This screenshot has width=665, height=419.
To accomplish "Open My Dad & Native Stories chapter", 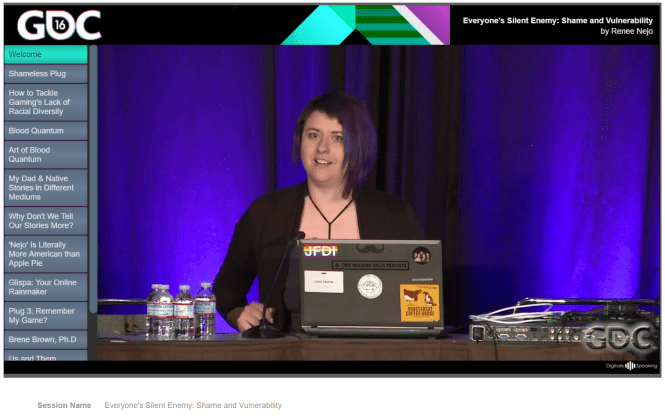I will (46, 187).
